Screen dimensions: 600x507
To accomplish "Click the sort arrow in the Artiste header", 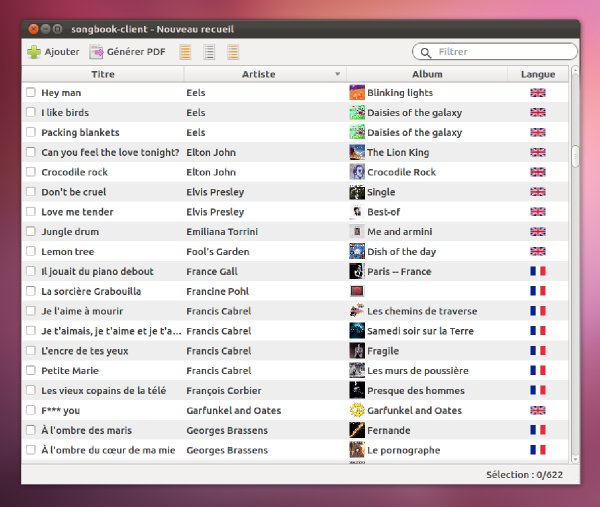I will pos(338,74).
